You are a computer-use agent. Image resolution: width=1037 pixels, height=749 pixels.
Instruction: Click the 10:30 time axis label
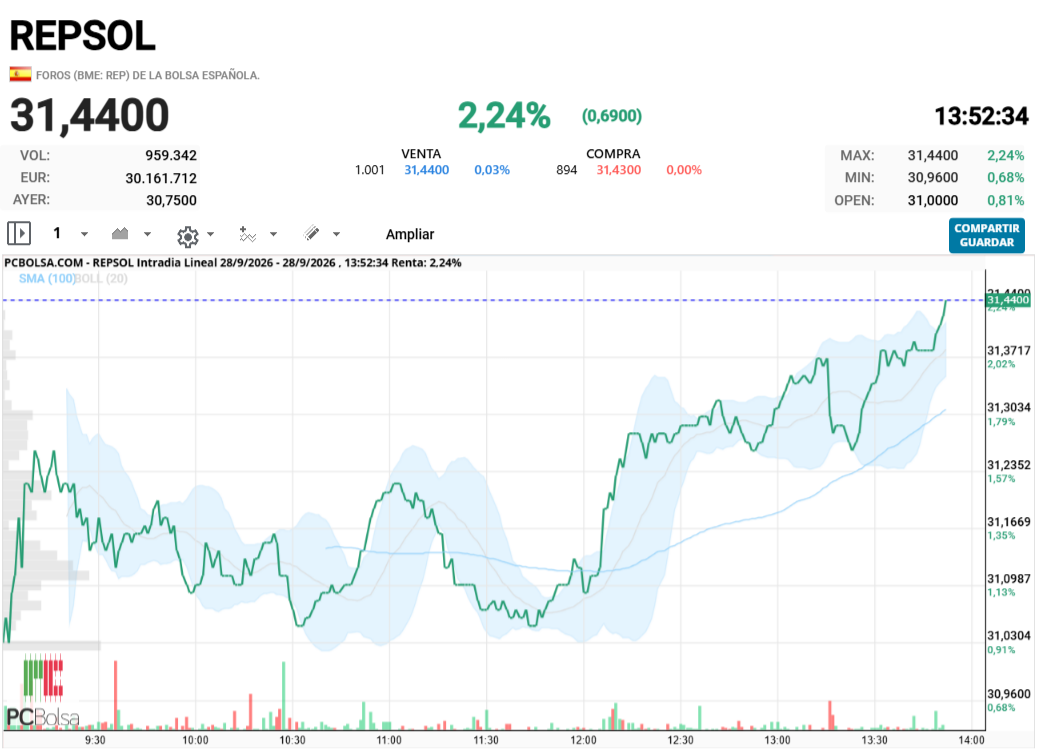[x=292, y=740]
